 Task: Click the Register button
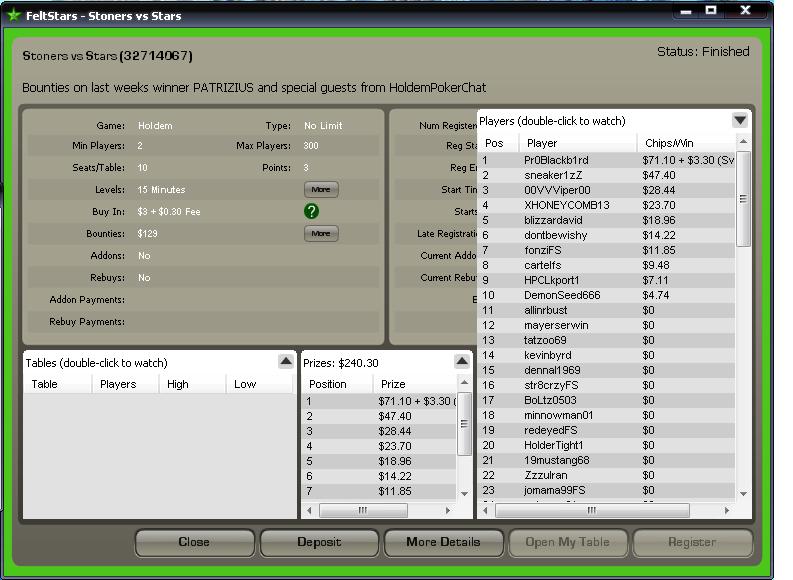coord(692,542)
